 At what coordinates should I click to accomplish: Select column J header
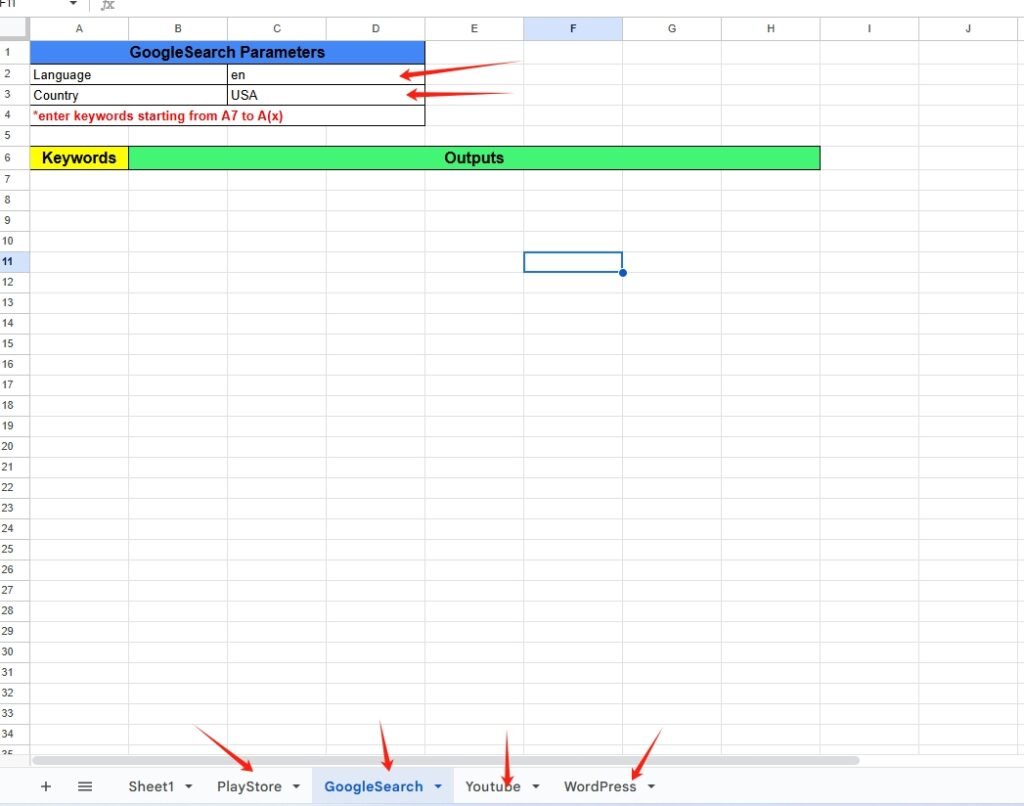968,29
